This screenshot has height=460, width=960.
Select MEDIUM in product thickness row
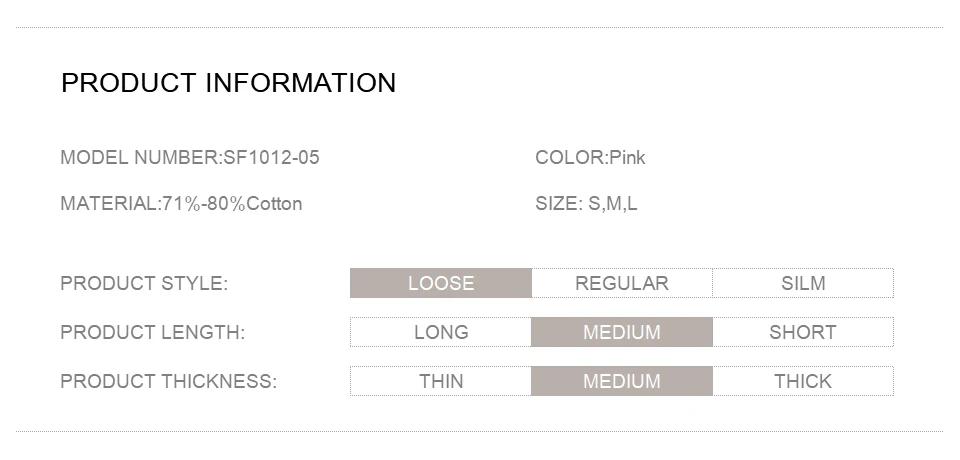pos(622,381)
